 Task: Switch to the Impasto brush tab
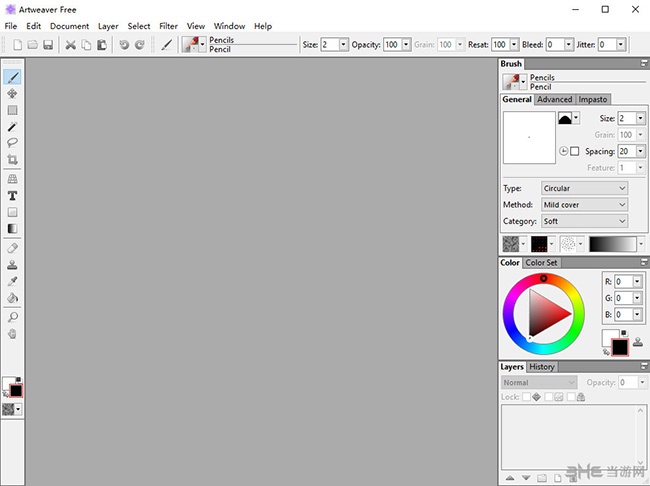click(x=593, y=100)
